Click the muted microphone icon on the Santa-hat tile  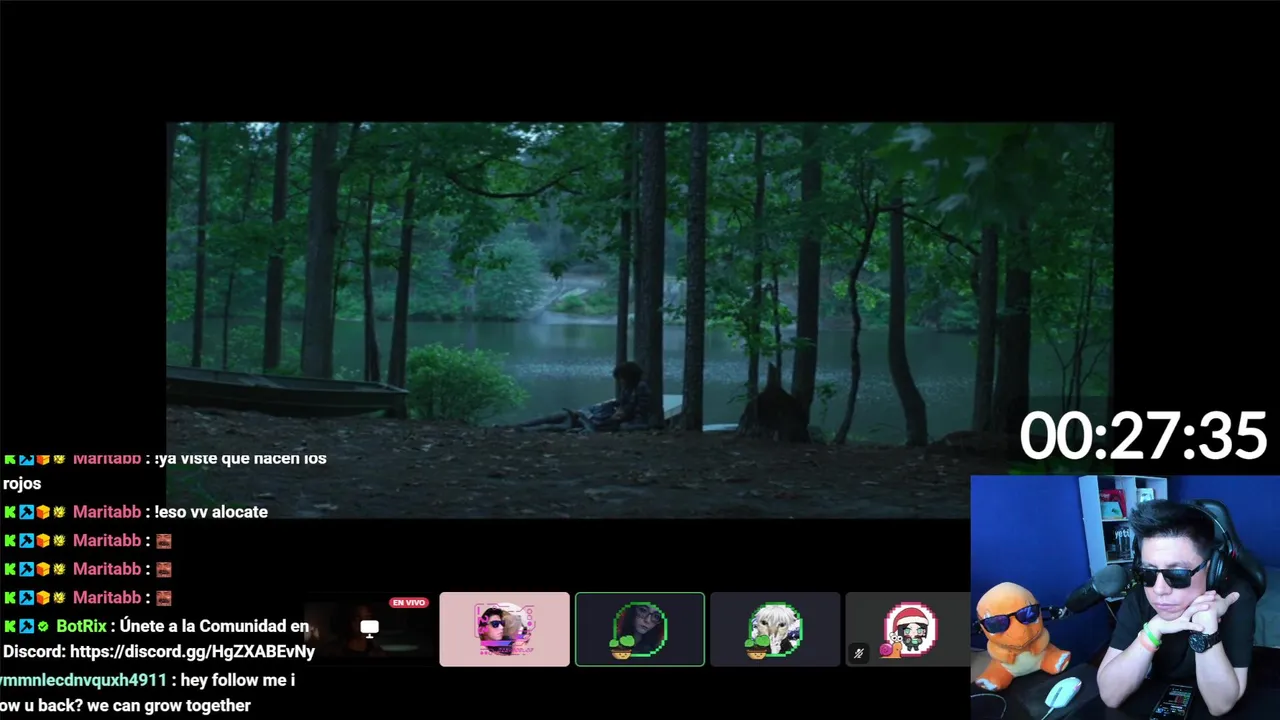858,654
